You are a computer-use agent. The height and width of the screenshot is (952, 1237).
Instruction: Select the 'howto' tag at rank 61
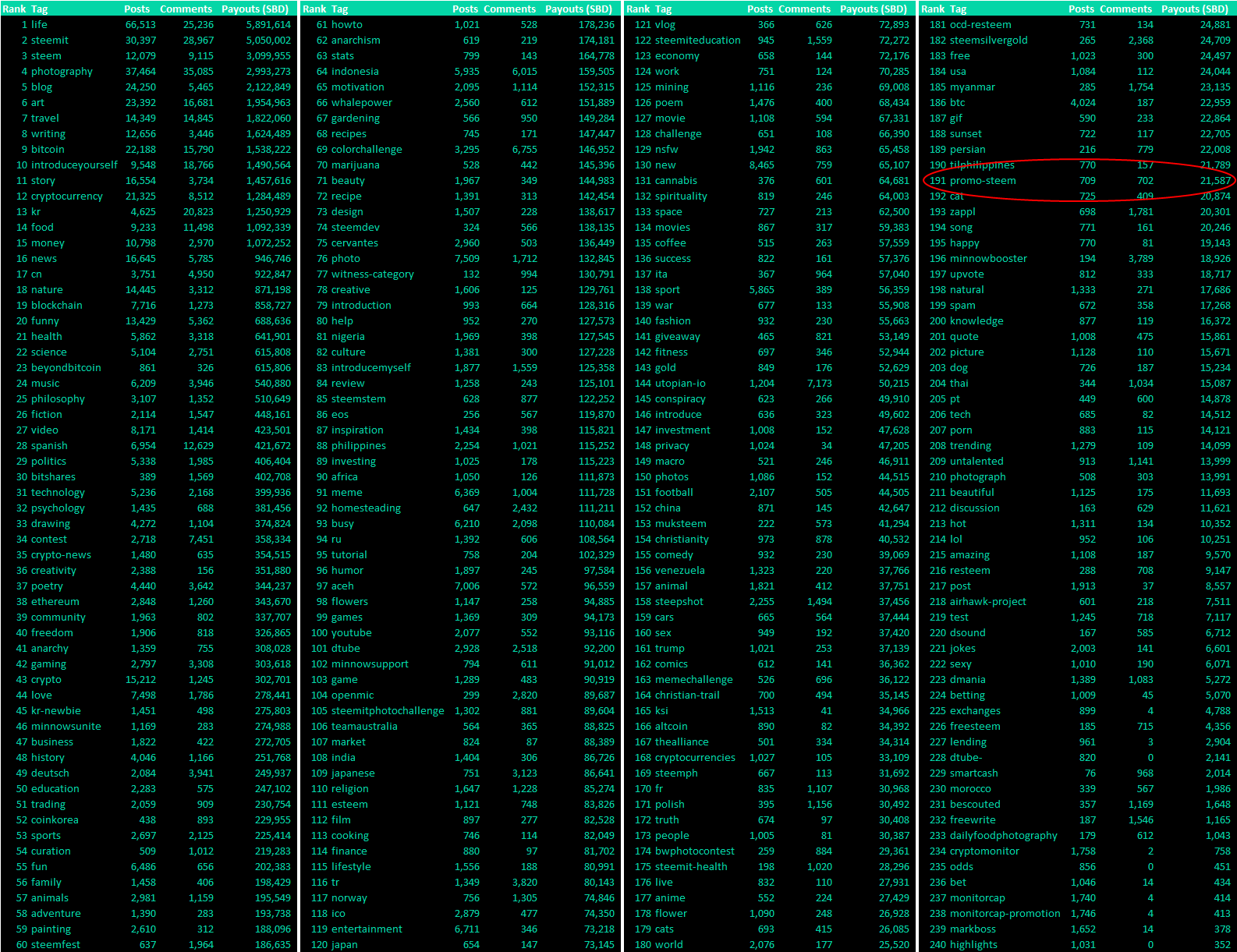pyautogui.click(x=347, y=24)
